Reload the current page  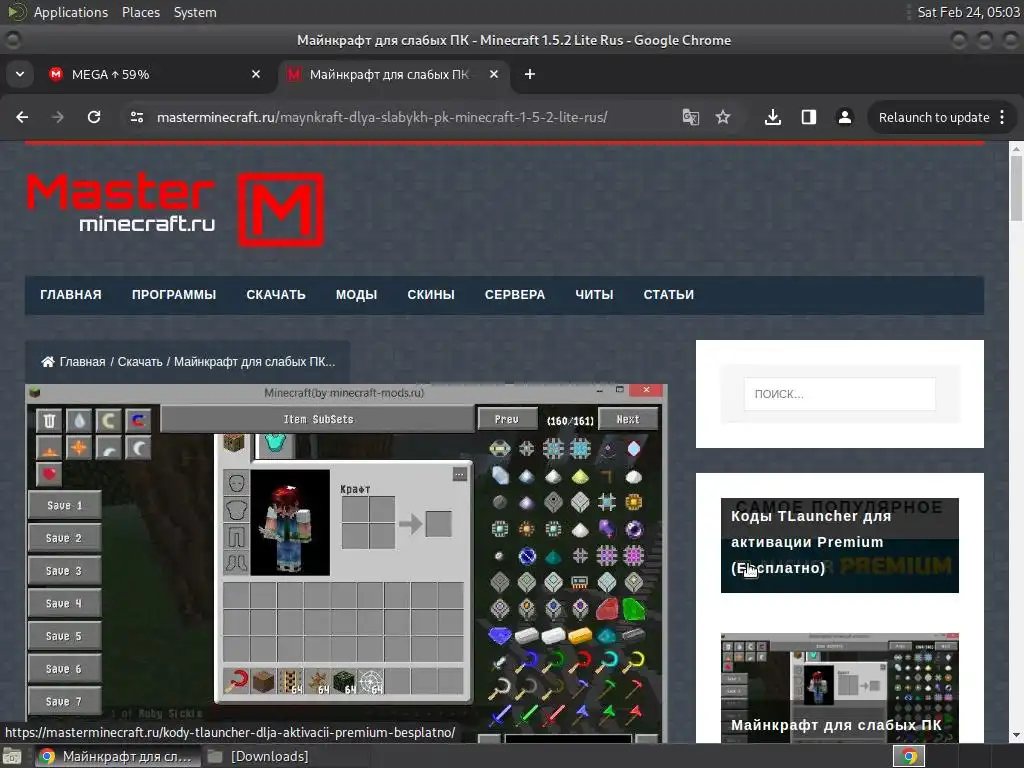94,117
